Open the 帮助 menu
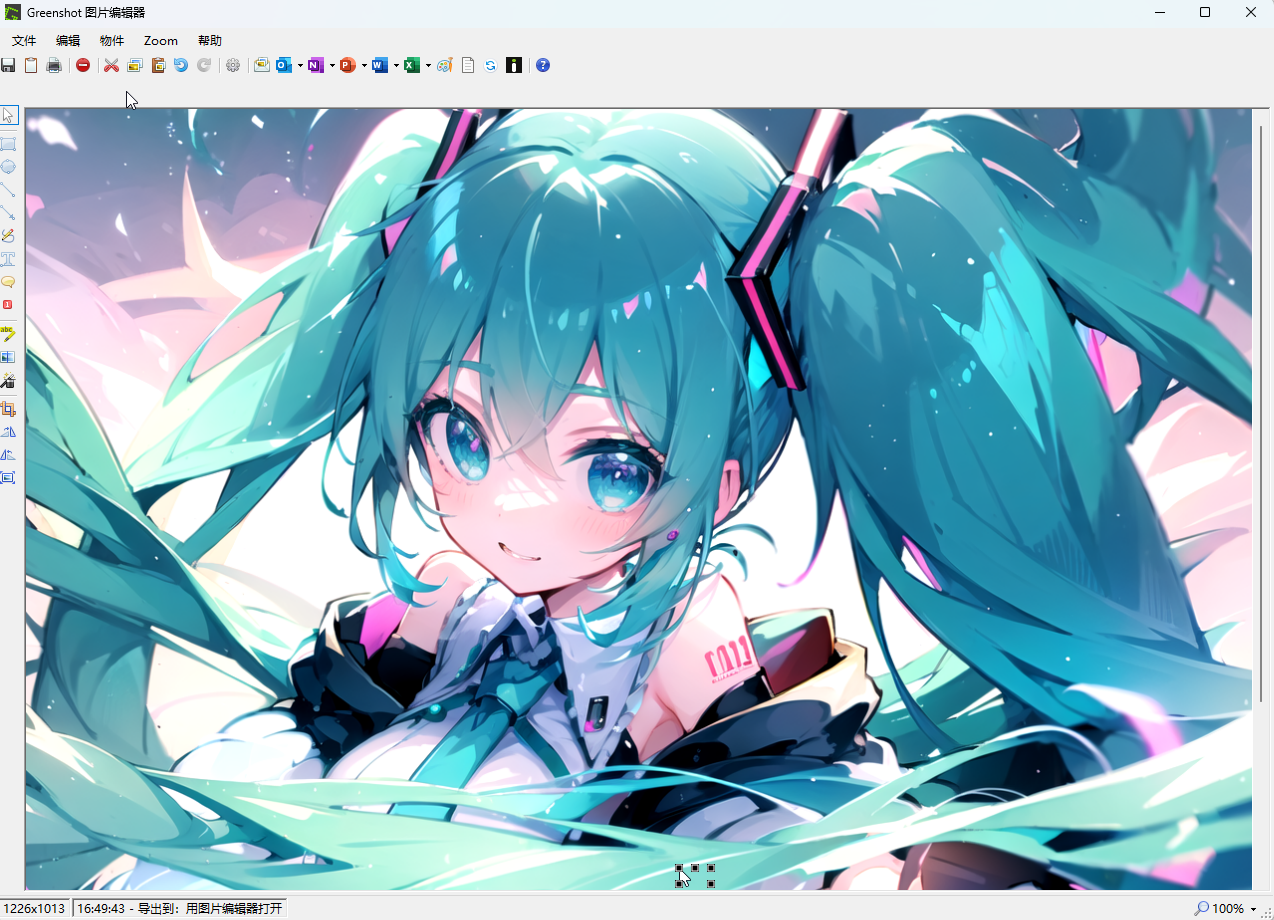 pos(210,41)
